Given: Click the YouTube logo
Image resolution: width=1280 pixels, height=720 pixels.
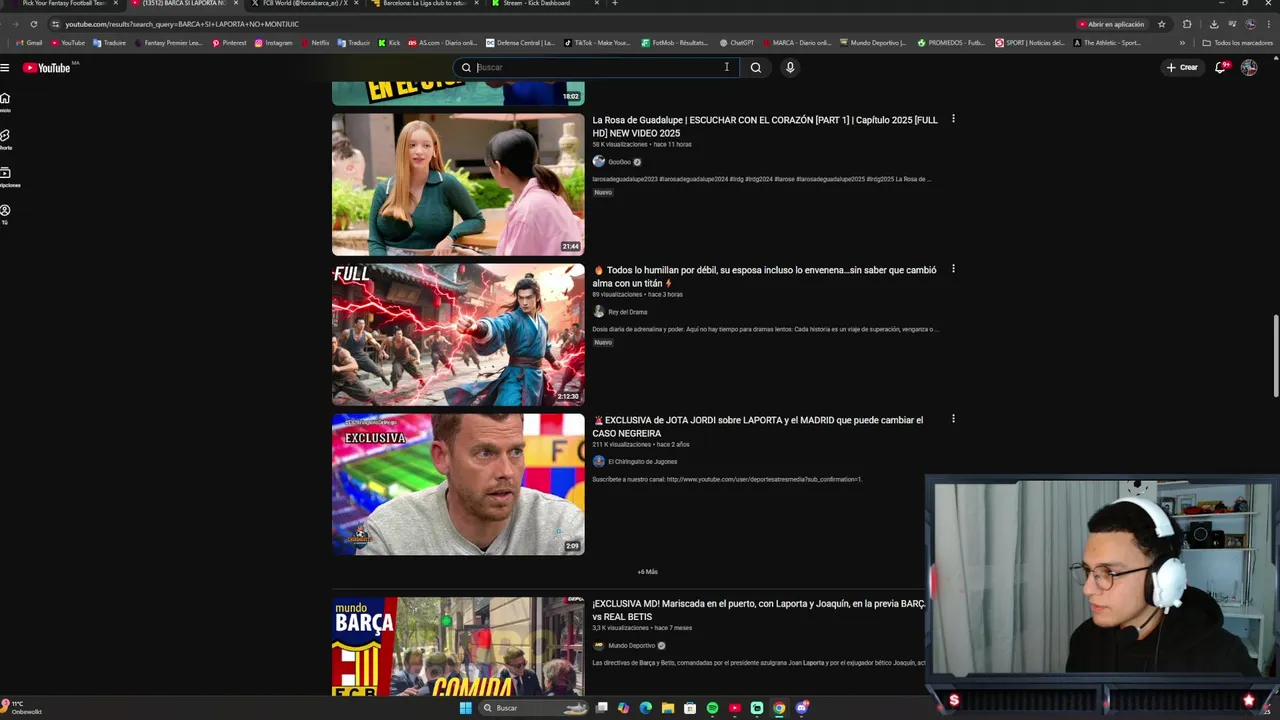Looking at the screenshot, I should [x=46, y=68].
